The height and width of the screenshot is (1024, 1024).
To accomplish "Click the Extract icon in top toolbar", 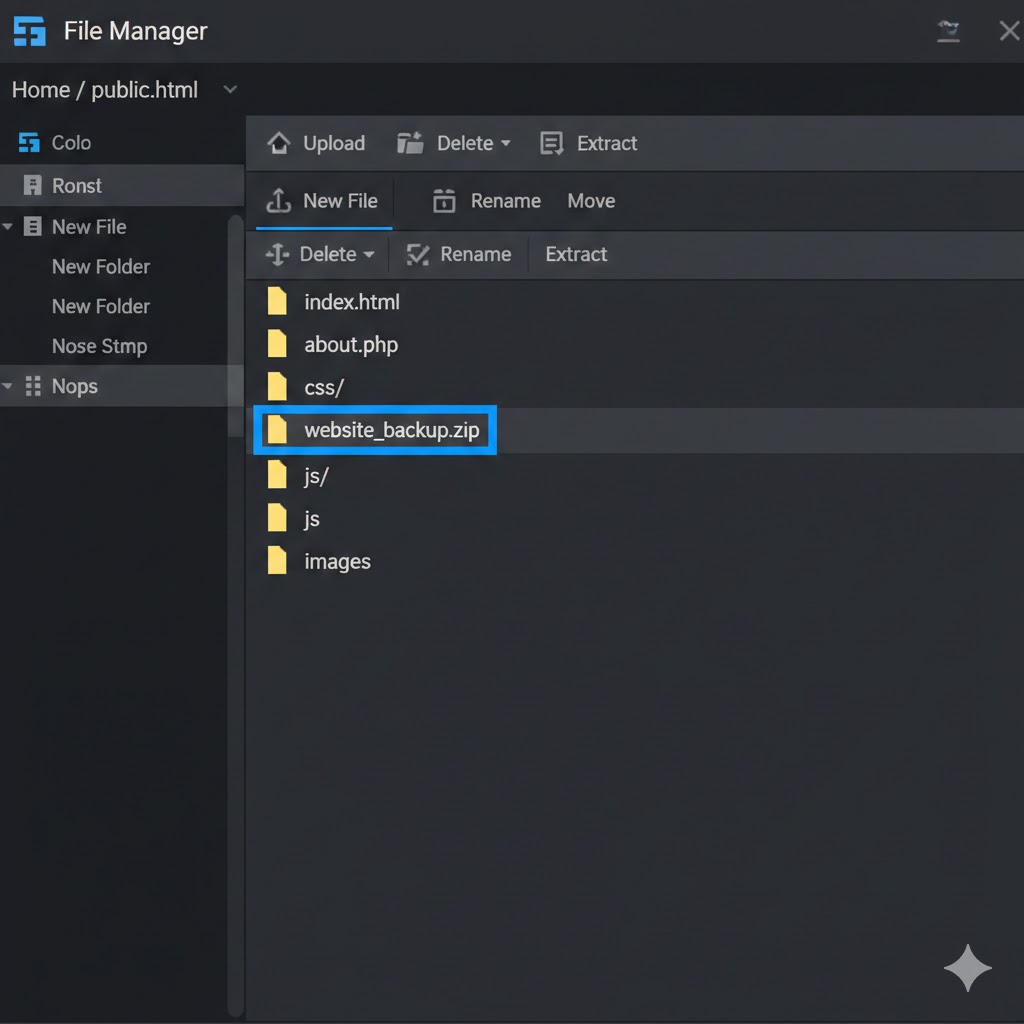I will pos(551,143).
